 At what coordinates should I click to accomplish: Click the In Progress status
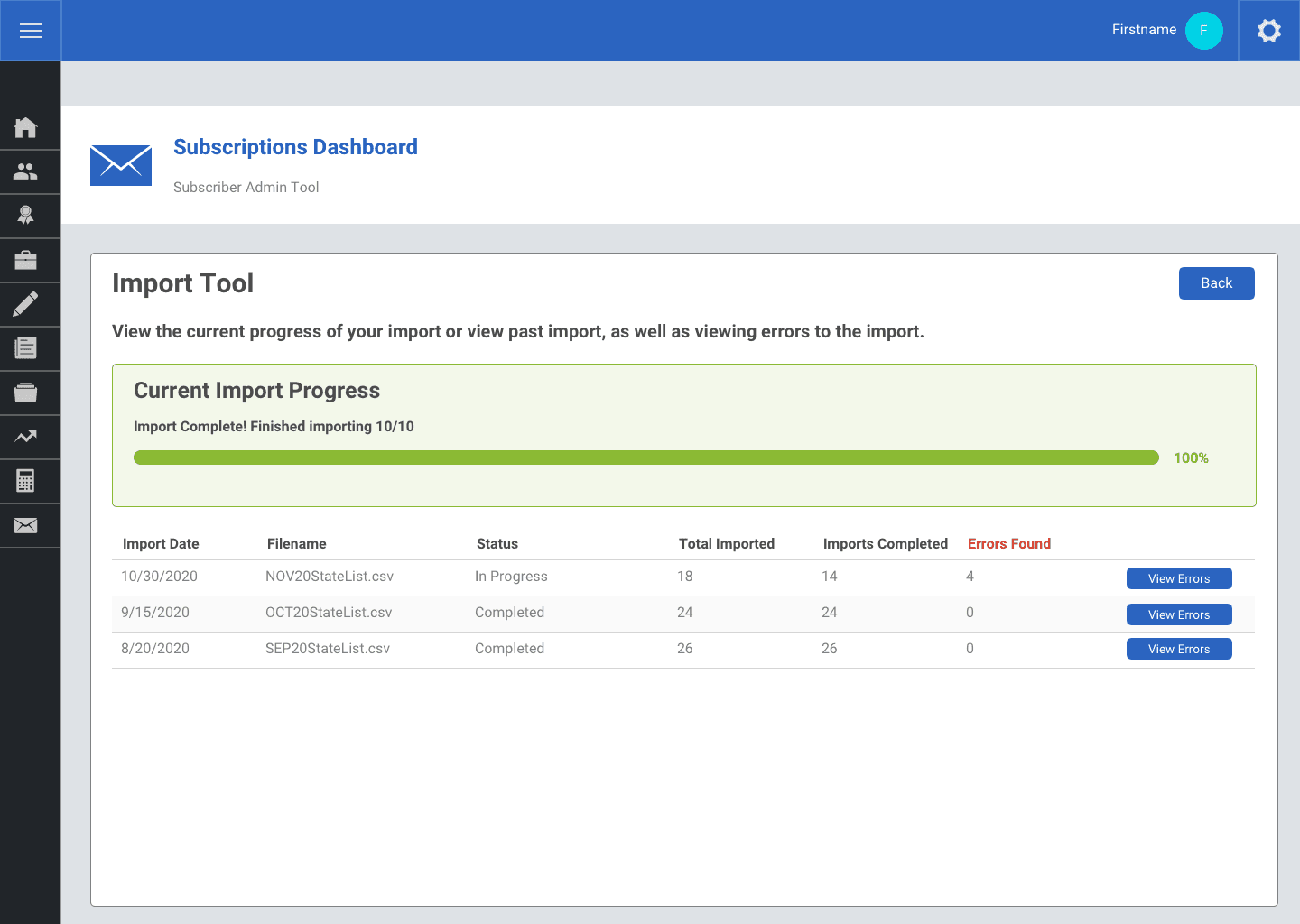(x=511, y=577)
